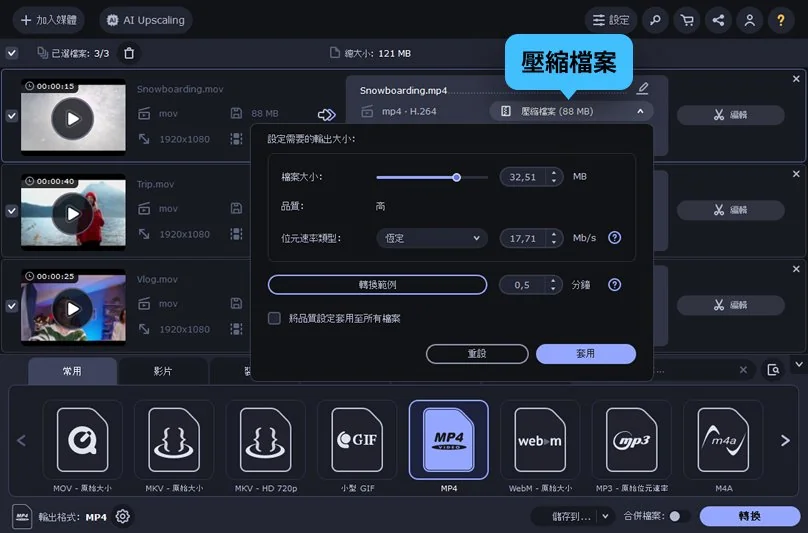Screen dimensions: 808x533
Task: Select the MP4 format icon
Action: [x=449, y=440]
